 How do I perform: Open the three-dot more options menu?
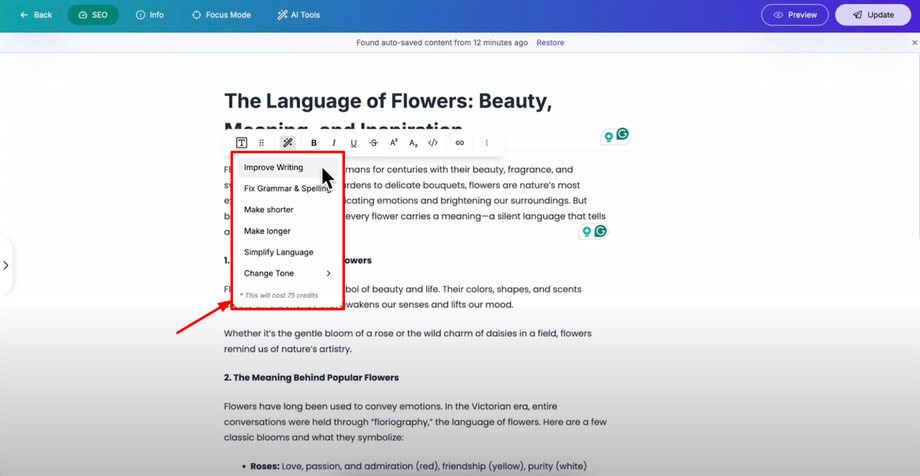tap(487, 143)
